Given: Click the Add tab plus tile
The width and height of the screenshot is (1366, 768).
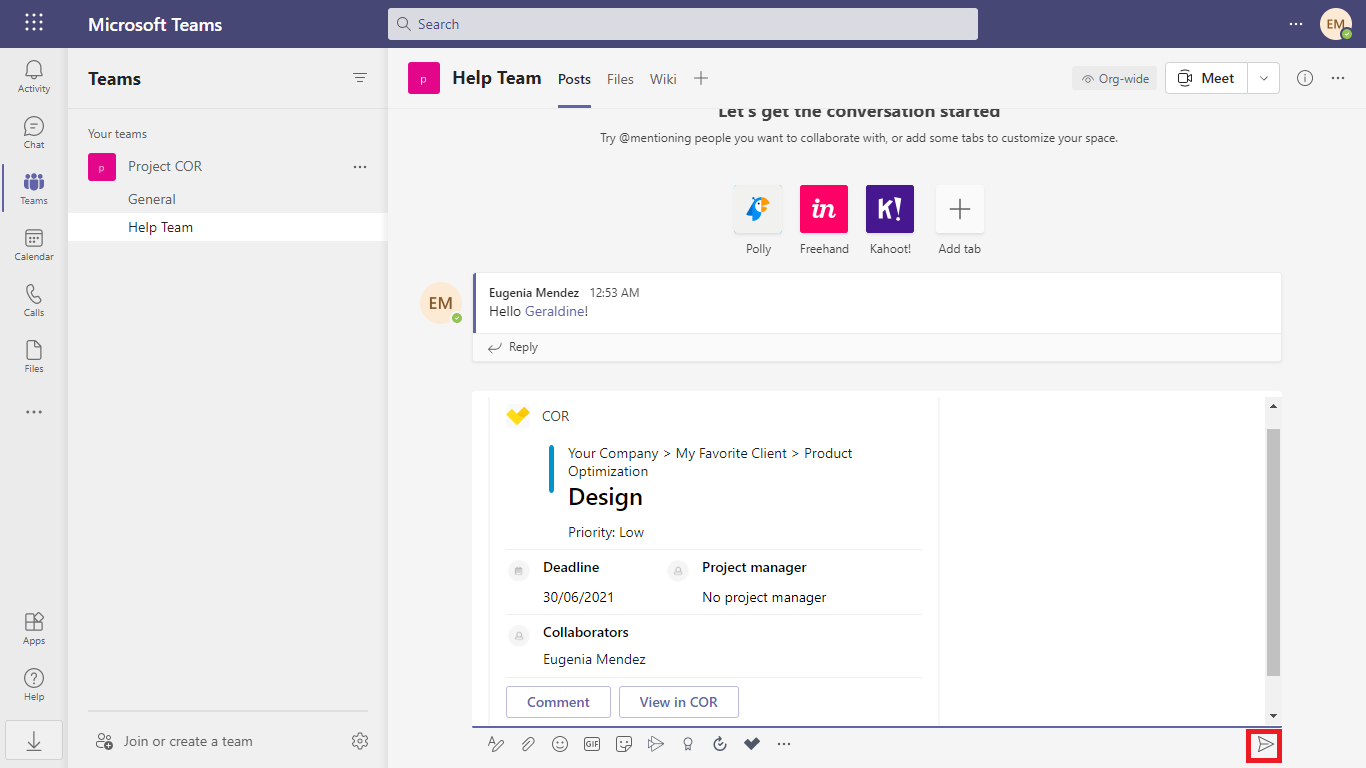Looking at the screenshot, I should pos(959,220).
